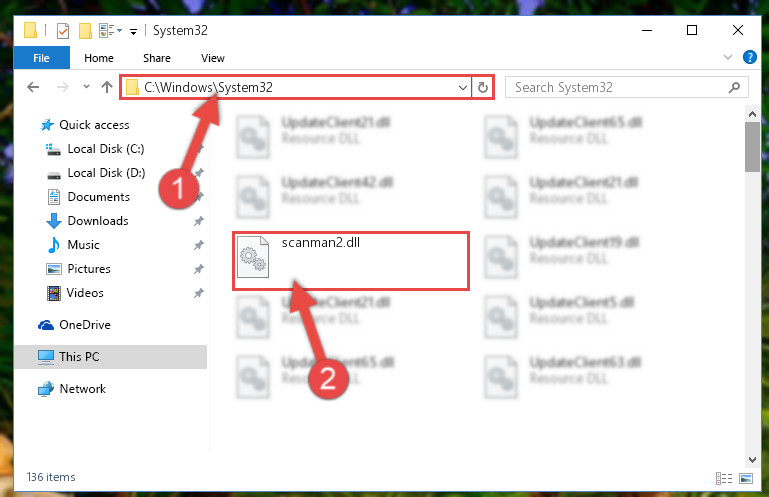Click the vertical scrollbar thumb
Image resolution: width=769 pixels, height=497 pixels.
(x=752, y=147)
